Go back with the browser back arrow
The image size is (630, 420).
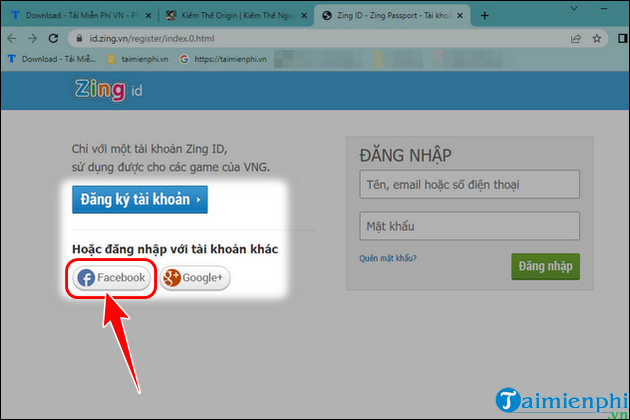pos(12,39)
